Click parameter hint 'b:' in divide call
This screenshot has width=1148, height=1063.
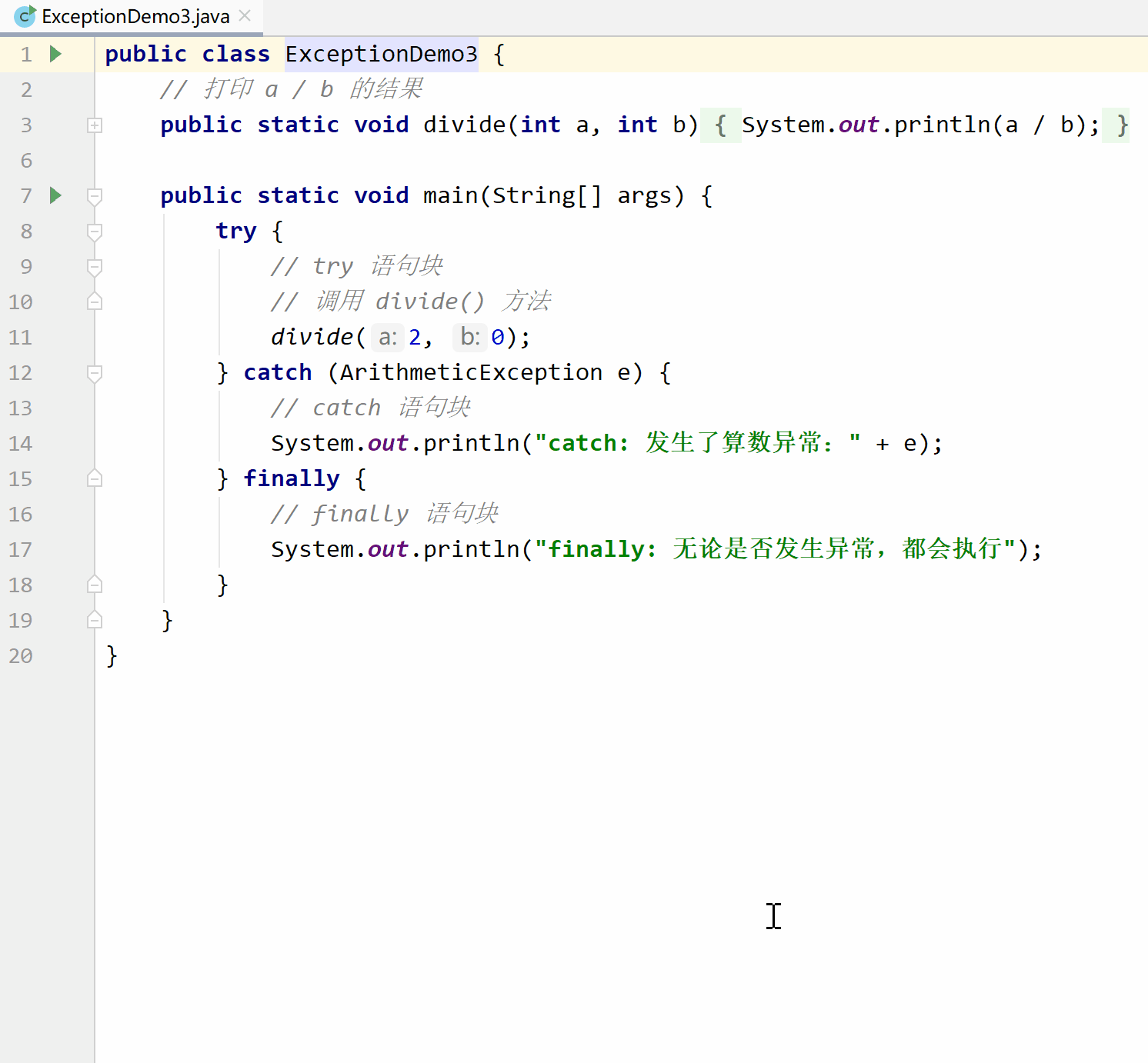click(470, 337)
